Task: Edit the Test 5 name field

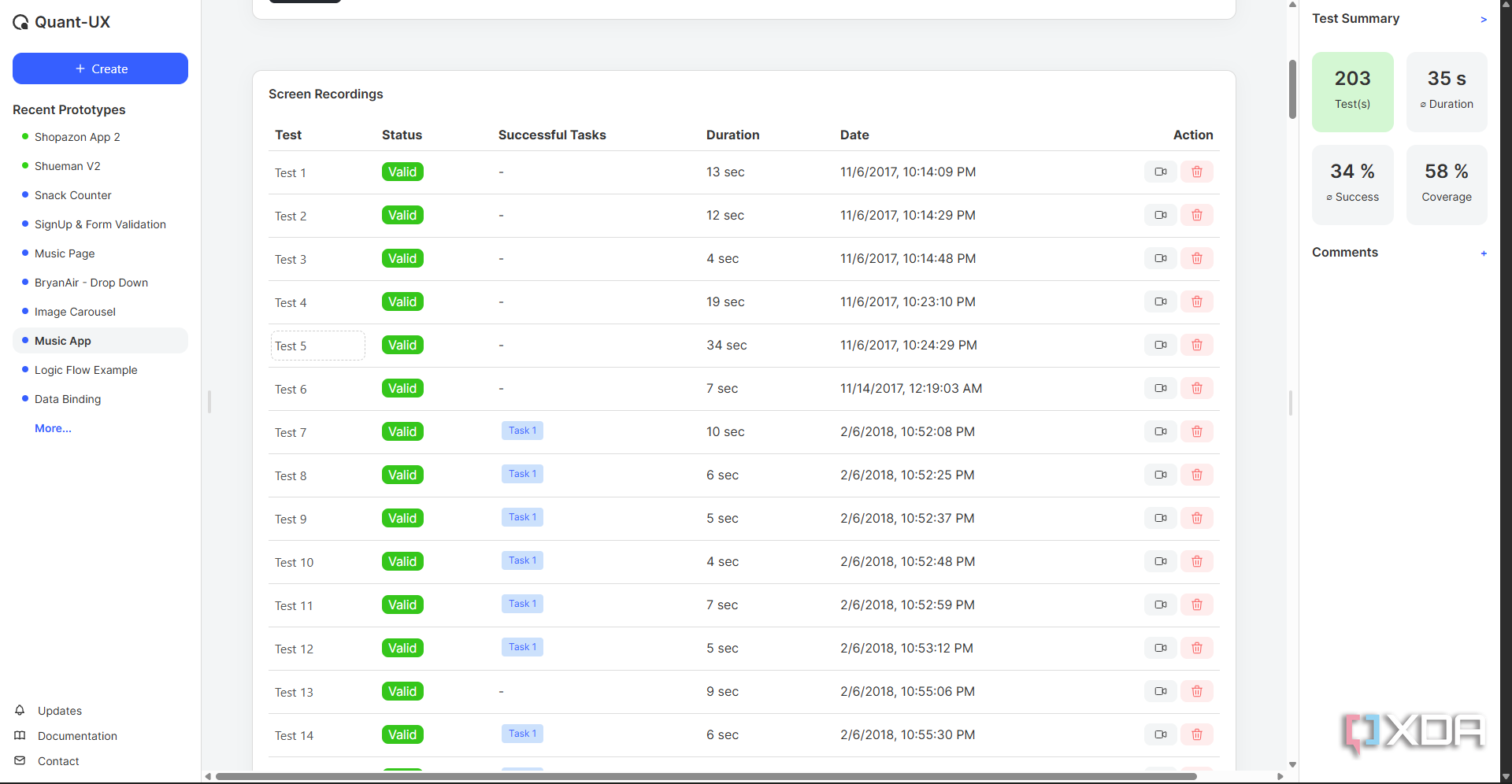Action: pyautogui.click(x=318, y=346)
